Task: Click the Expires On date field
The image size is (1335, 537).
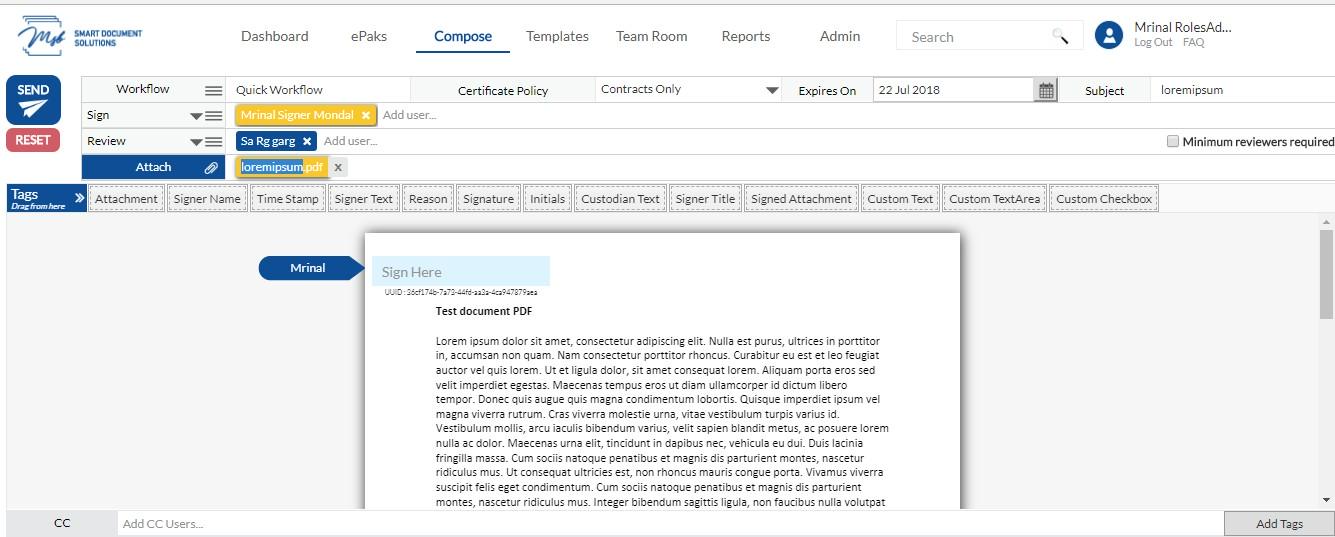Action: [953, 90]
